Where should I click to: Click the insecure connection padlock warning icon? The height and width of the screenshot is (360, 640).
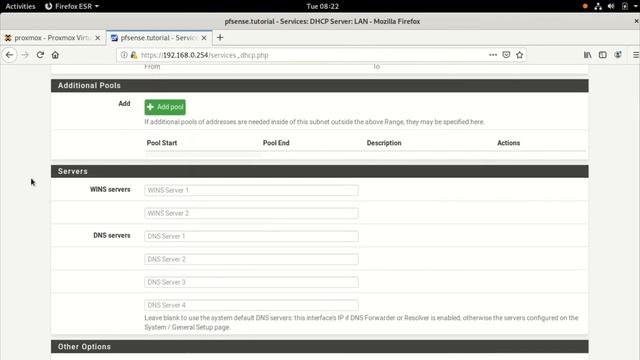[134, 55]
